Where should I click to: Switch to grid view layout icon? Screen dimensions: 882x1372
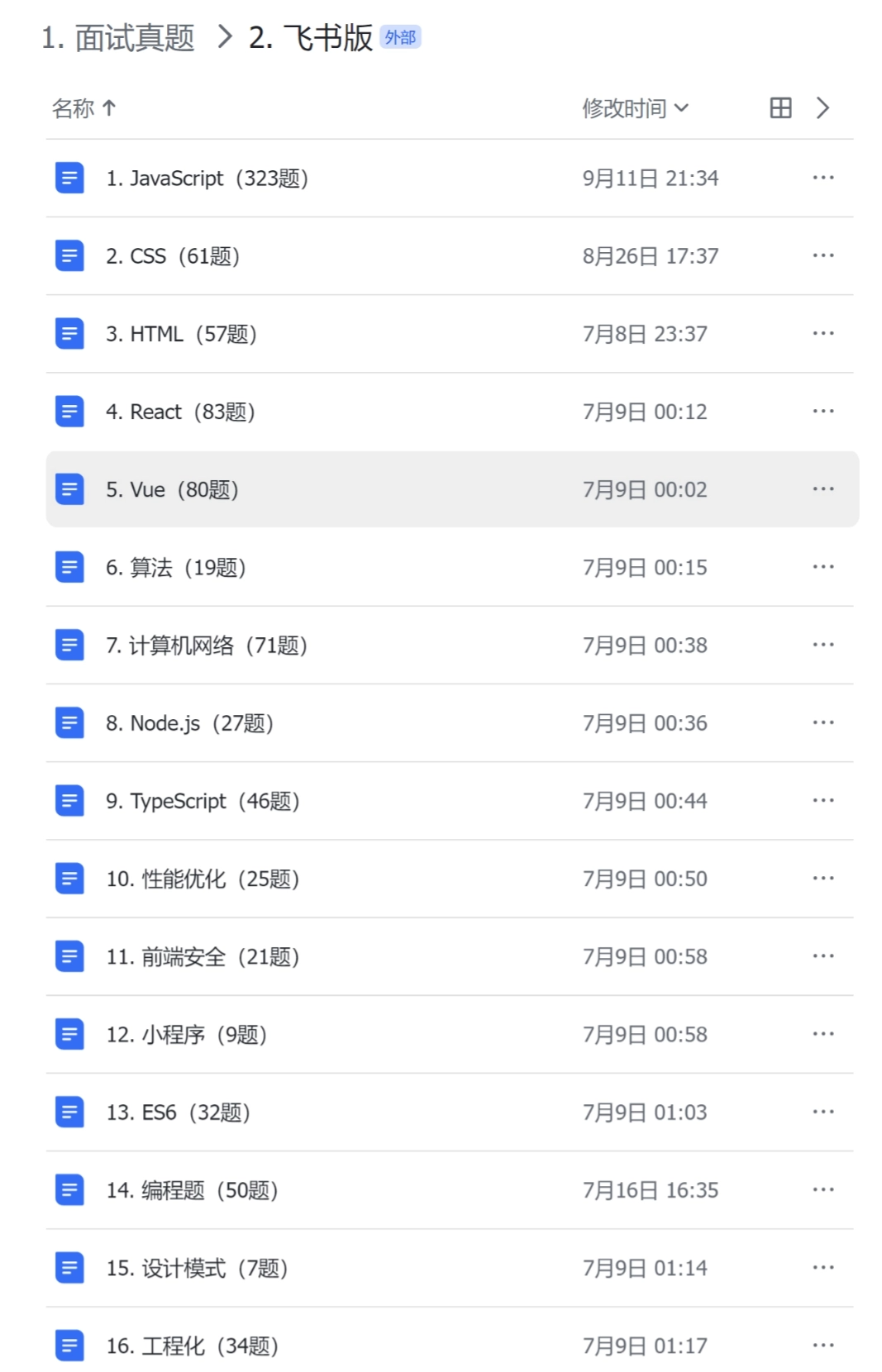[780, 108]
